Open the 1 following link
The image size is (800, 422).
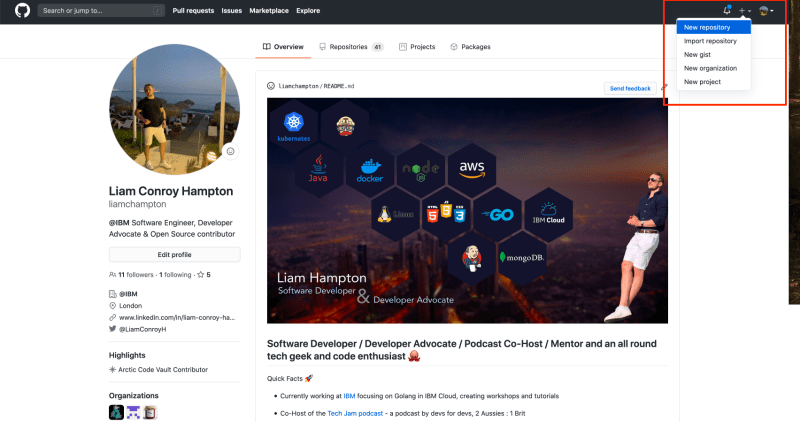point(175,275)
